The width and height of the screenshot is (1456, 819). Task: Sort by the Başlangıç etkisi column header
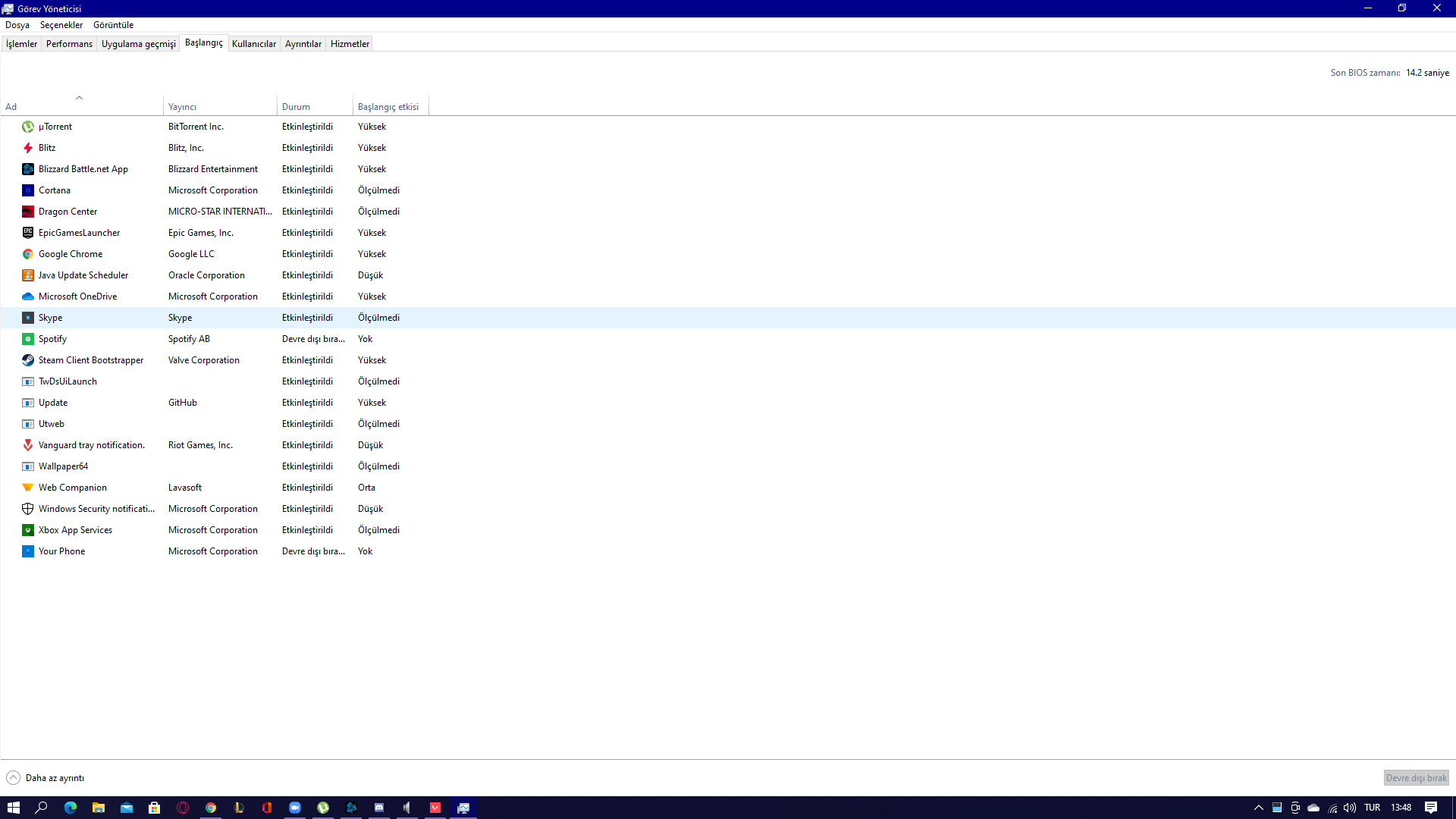[x=391, y=107]
